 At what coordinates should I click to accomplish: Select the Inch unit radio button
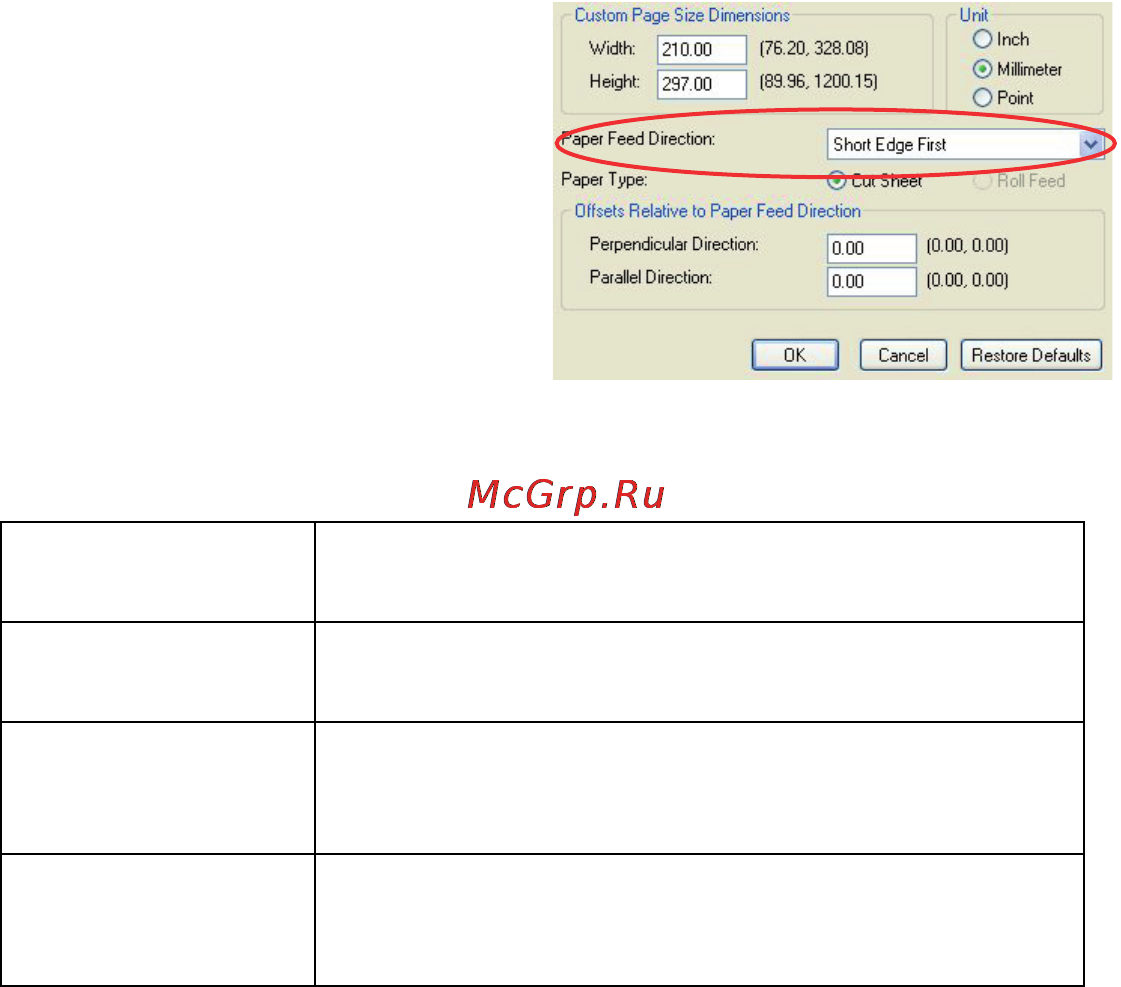point(982,39)
